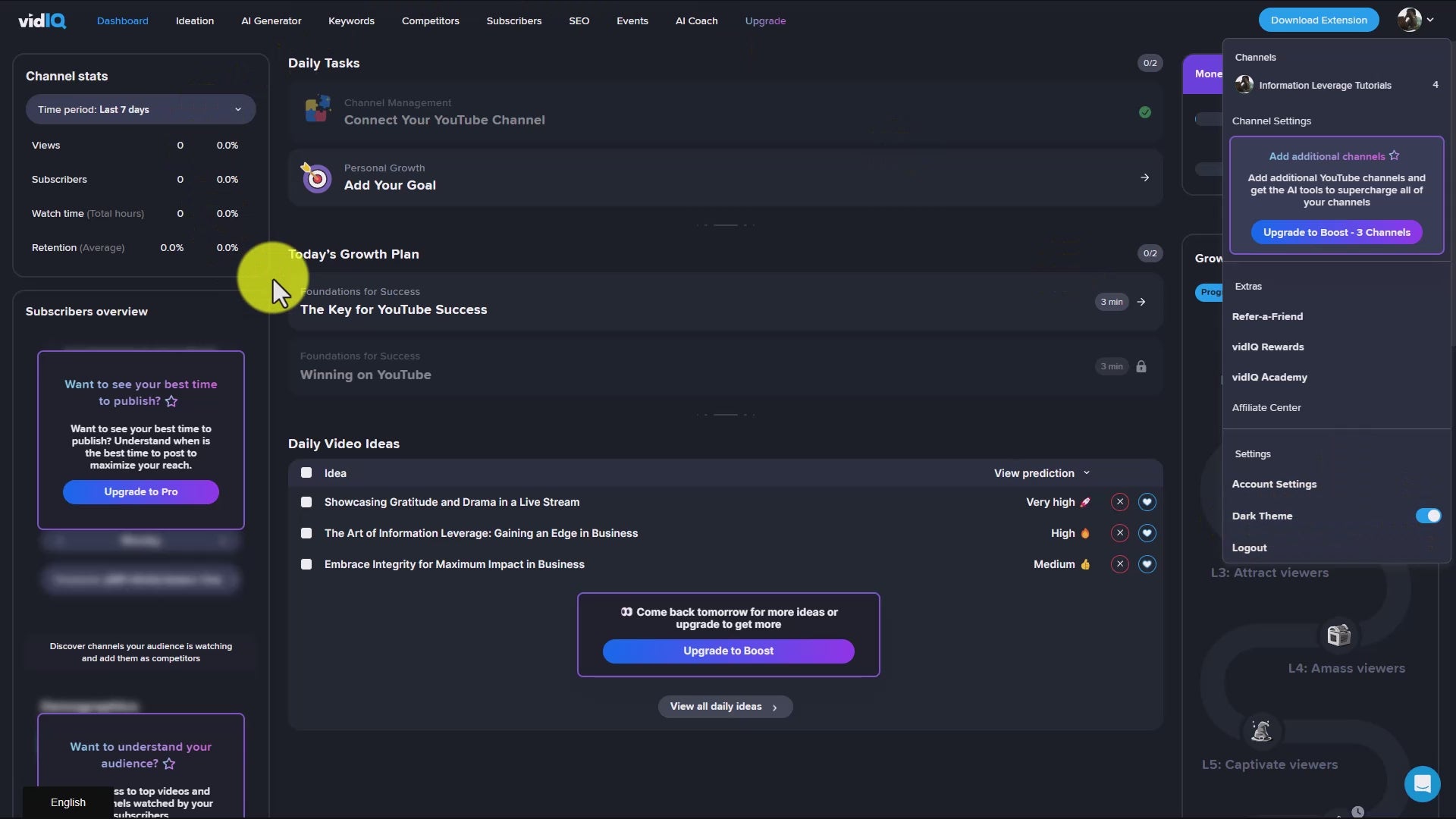Like the Showcasing Gratitude video idea
Image resolution: width=1456 pixels, height=819 pixels.
[x=1147, y=502]
